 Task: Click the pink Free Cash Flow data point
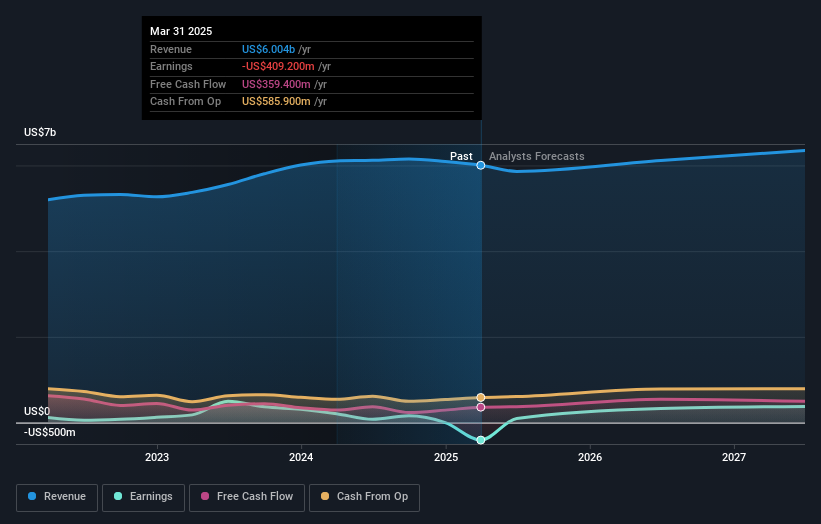481,407
